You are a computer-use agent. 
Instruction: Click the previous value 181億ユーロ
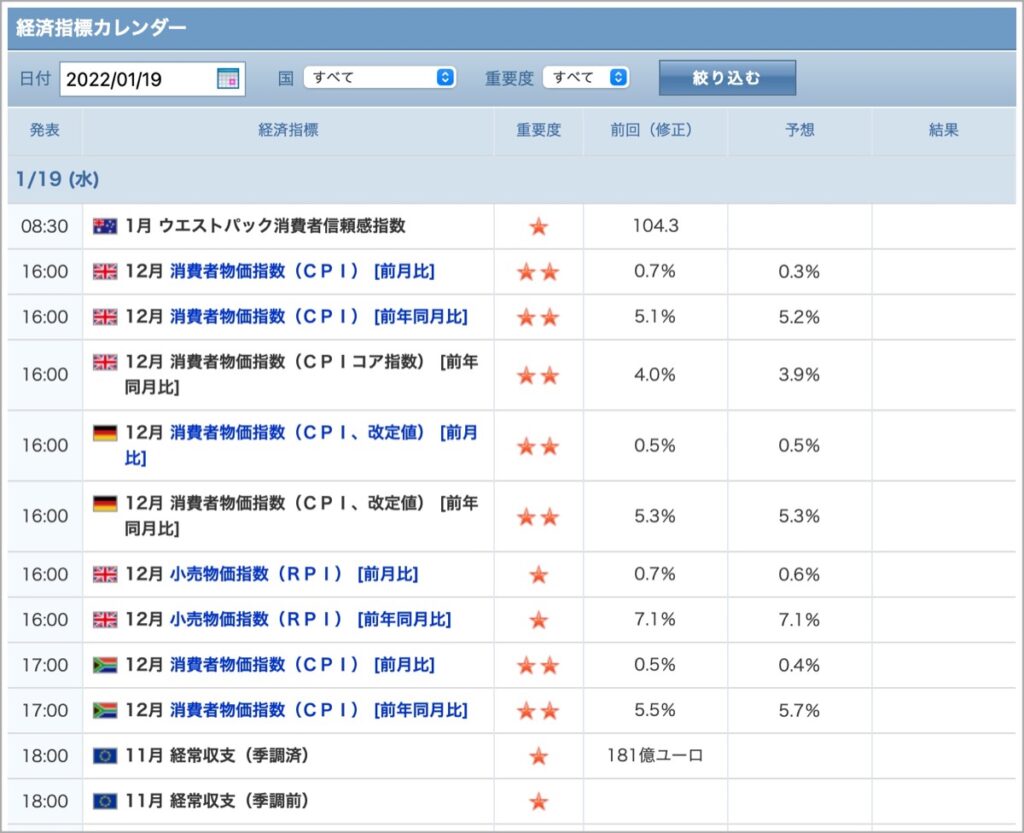(x=655, y=755)
